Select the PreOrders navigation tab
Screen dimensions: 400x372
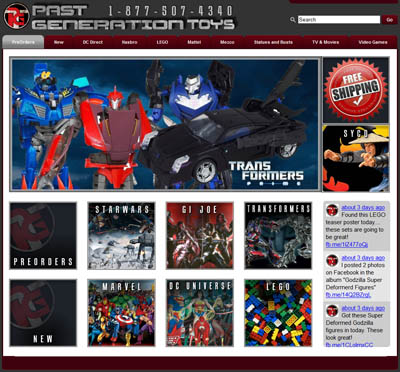[x=23, y=42]
